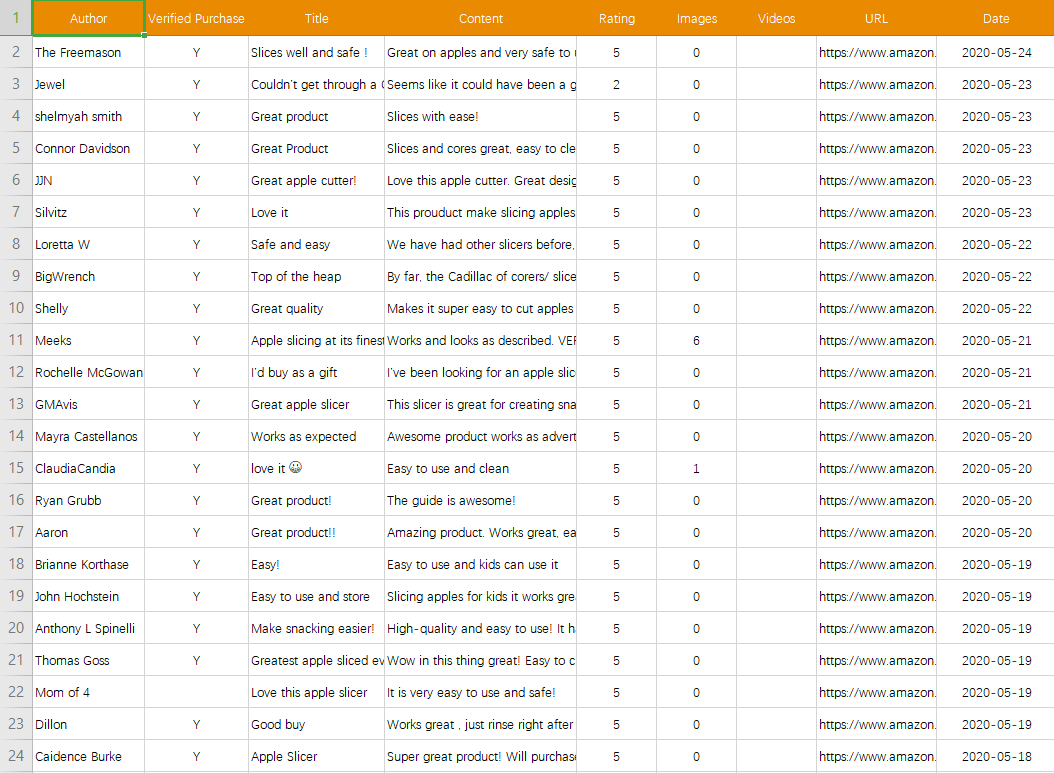Select ClaudiaCandia's 'love it' title cell

pos(316,468)
